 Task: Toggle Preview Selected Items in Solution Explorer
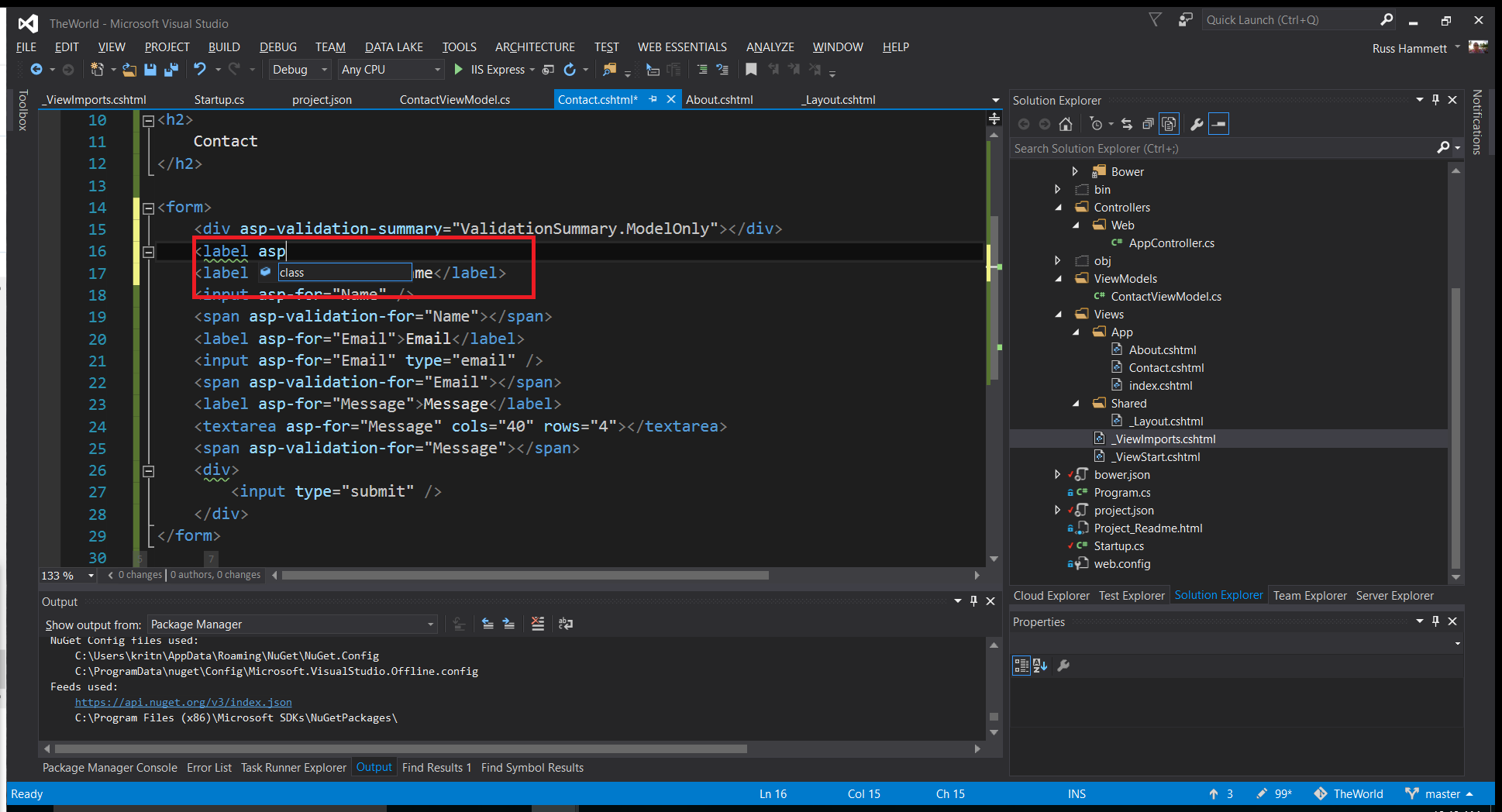pos(1219,124)
